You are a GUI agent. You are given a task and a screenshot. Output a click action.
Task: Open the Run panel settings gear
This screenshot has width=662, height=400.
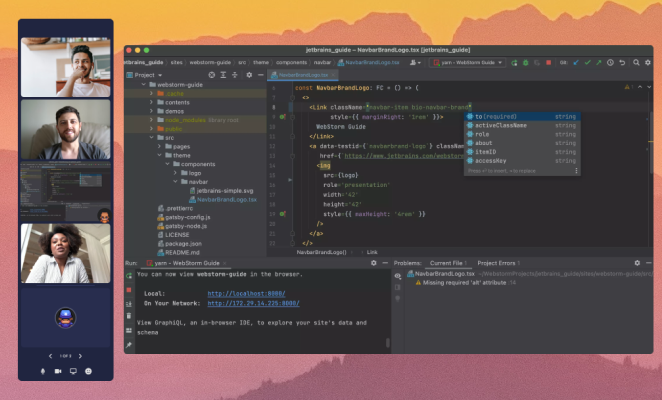point(375,262)
